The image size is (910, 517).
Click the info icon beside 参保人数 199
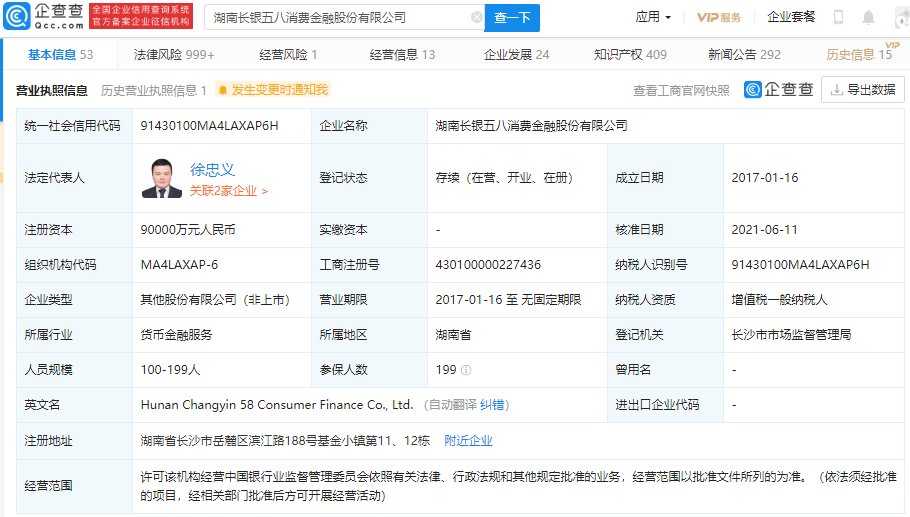tap(466, 370)
